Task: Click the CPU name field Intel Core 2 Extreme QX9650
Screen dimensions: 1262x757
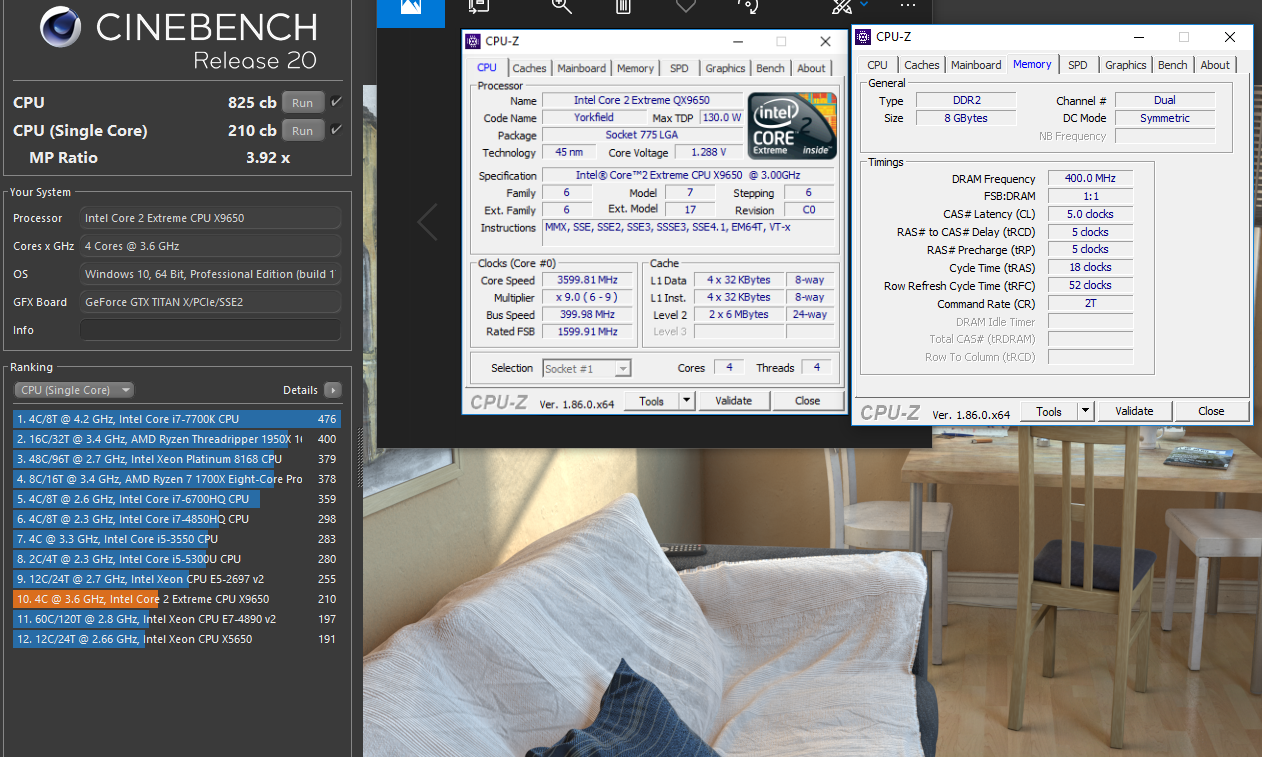Action: (x=642, y=100)
